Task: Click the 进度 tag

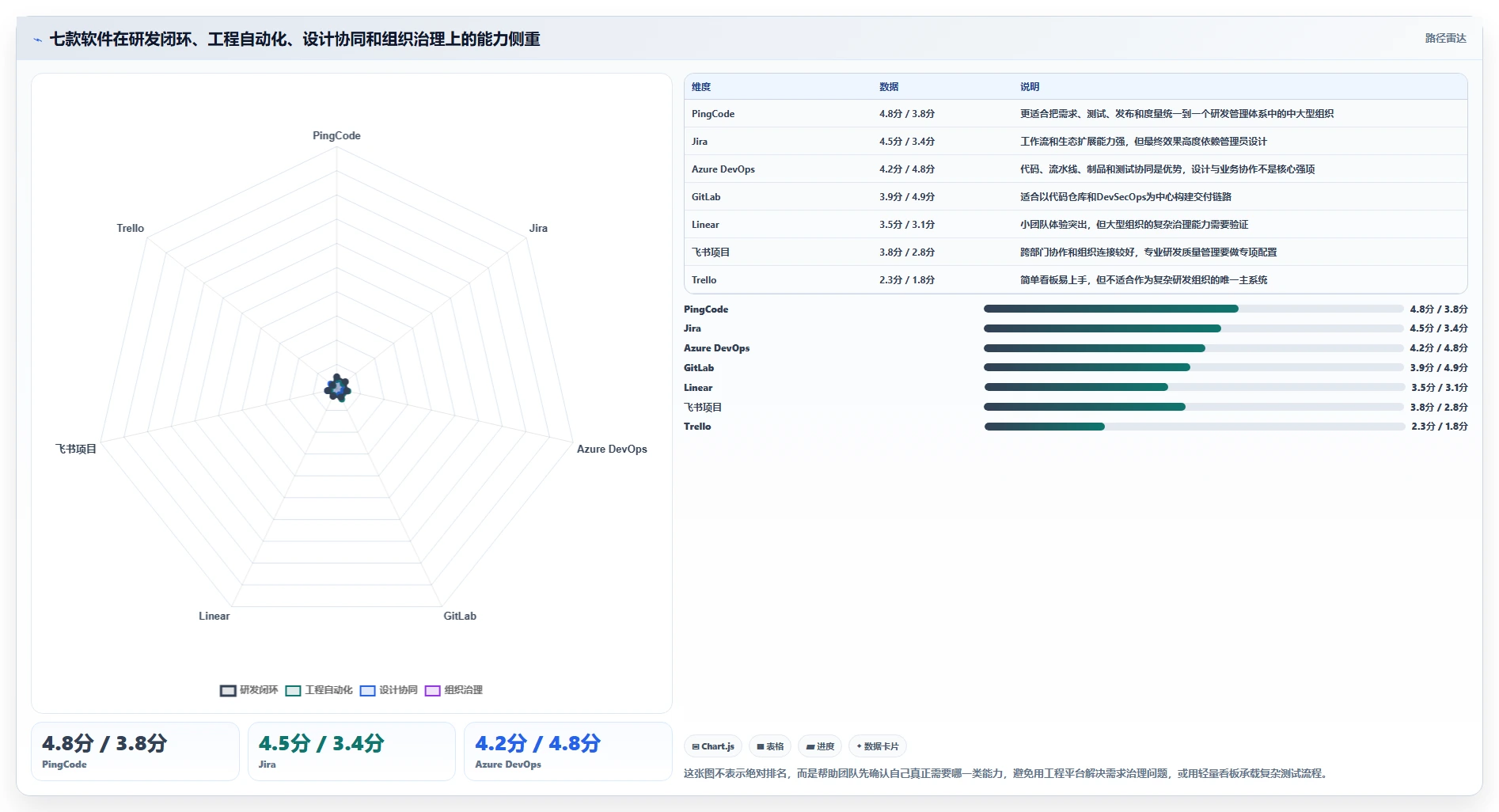Action: (x=820, y=746)
